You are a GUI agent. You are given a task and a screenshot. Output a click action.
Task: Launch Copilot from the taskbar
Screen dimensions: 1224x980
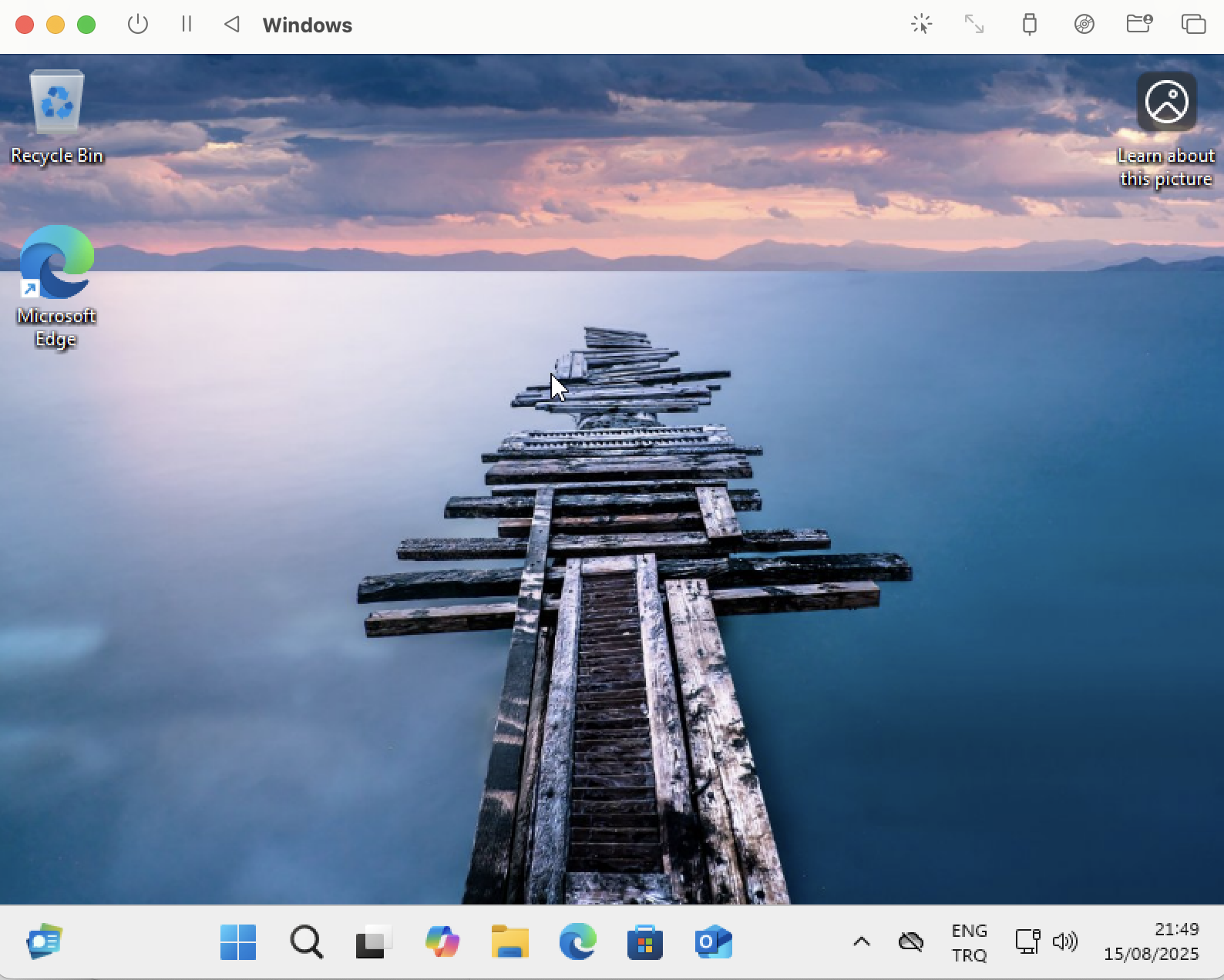442,941
